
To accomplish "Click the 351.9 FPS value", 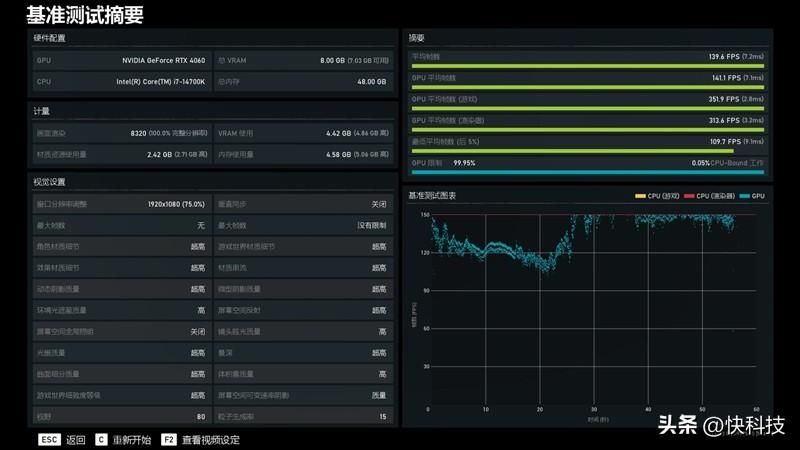I will tap(723, 99).
